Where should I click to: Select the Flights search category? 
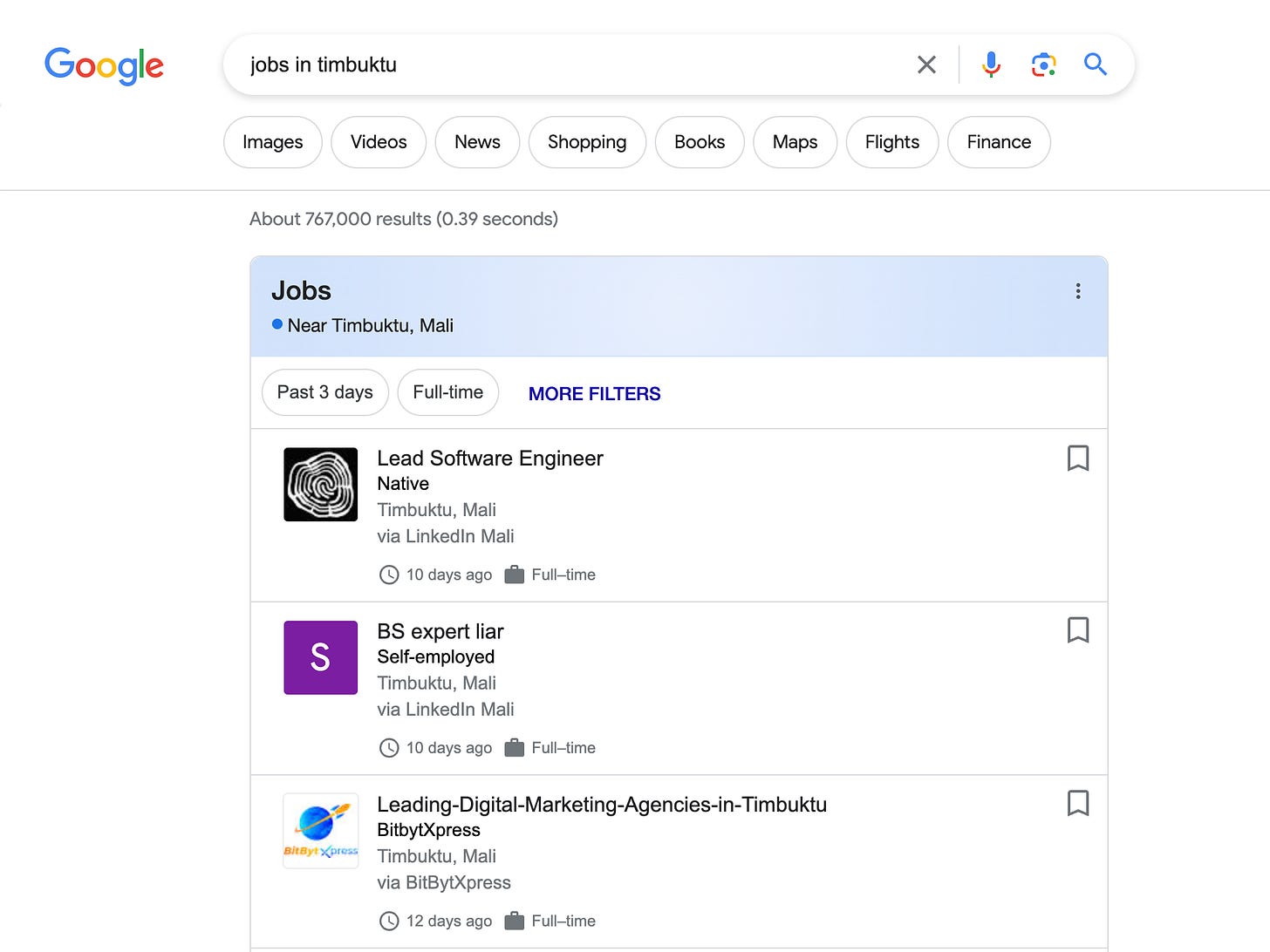point(891,141)
